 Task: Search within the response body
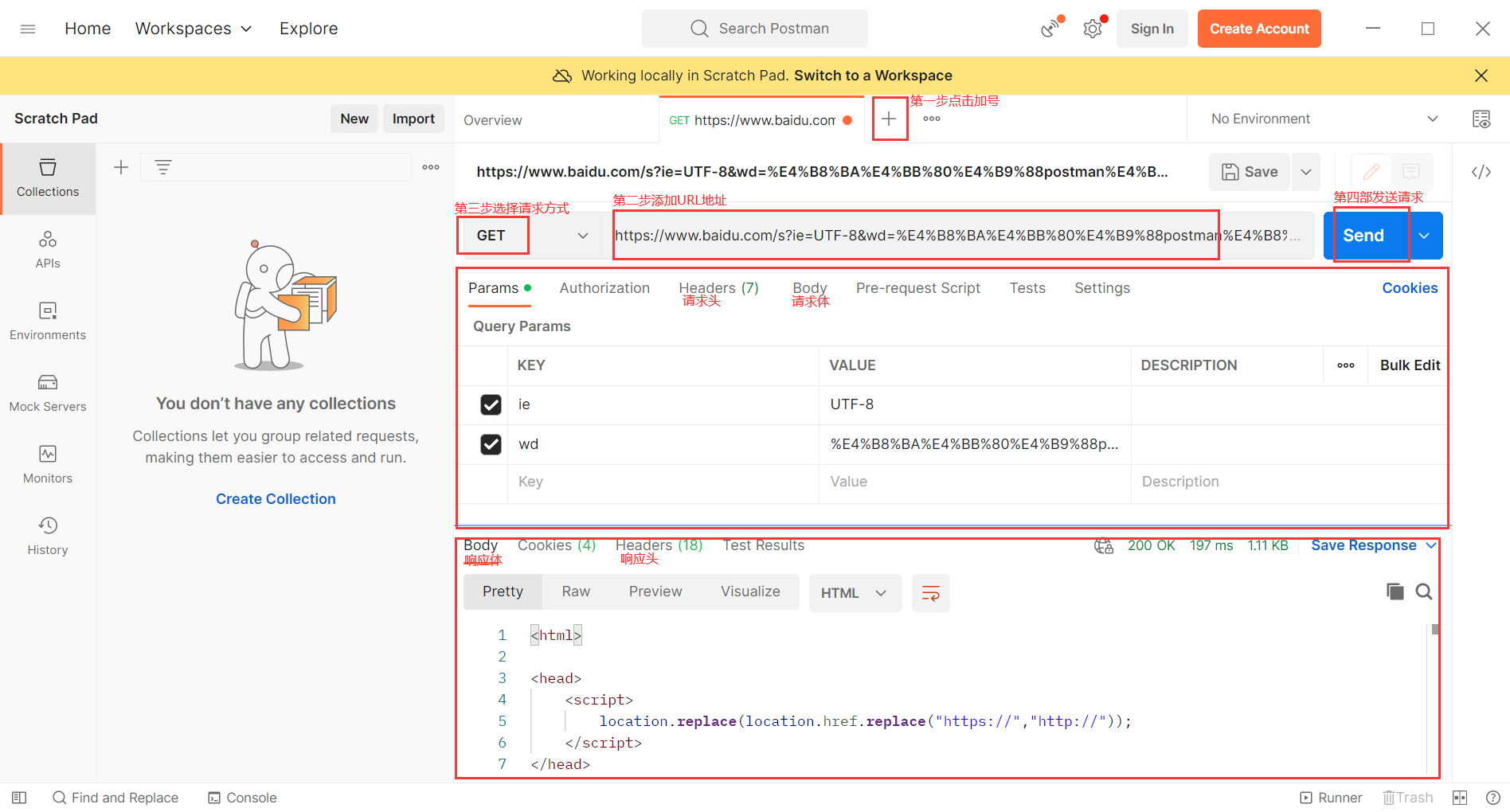(x=1424, y=591)
